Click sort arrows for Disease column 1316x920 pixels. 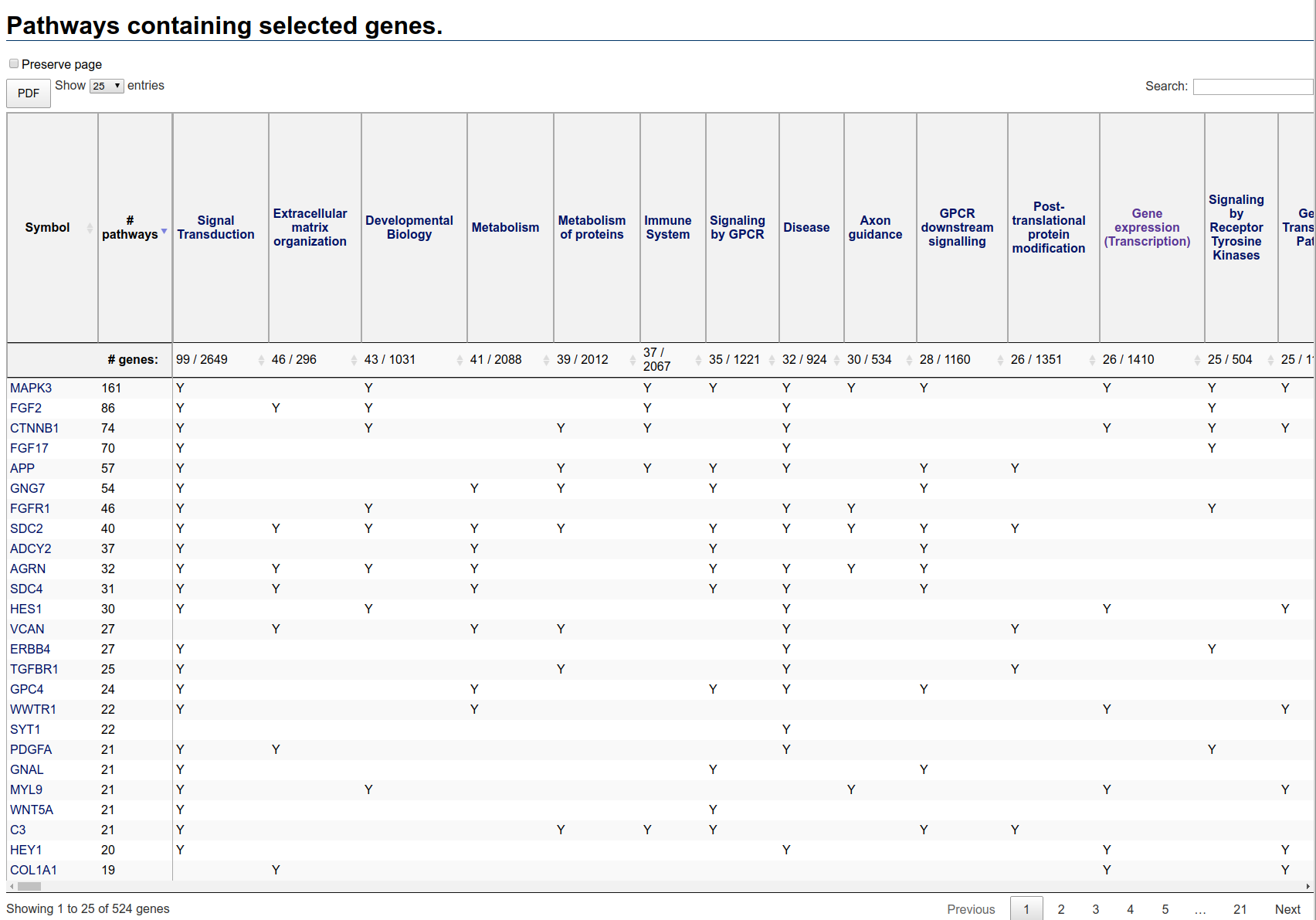pos(836,360)
